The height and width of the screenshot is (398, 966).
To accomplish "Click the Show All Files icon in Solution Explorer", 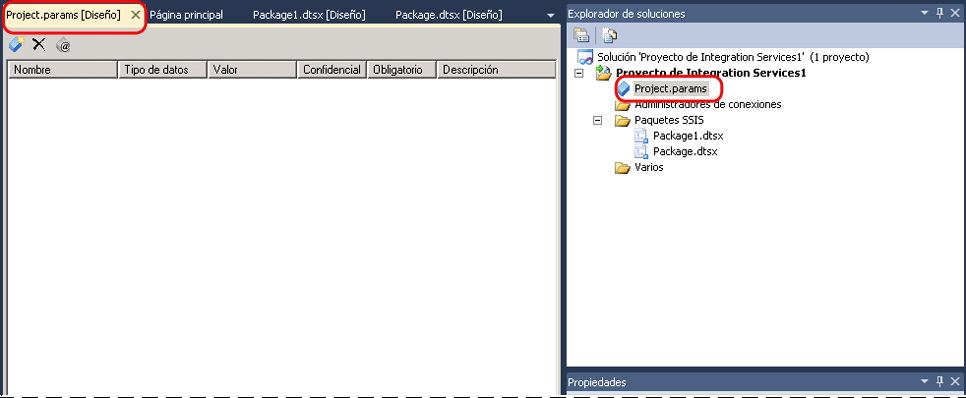I will point(609,36).
